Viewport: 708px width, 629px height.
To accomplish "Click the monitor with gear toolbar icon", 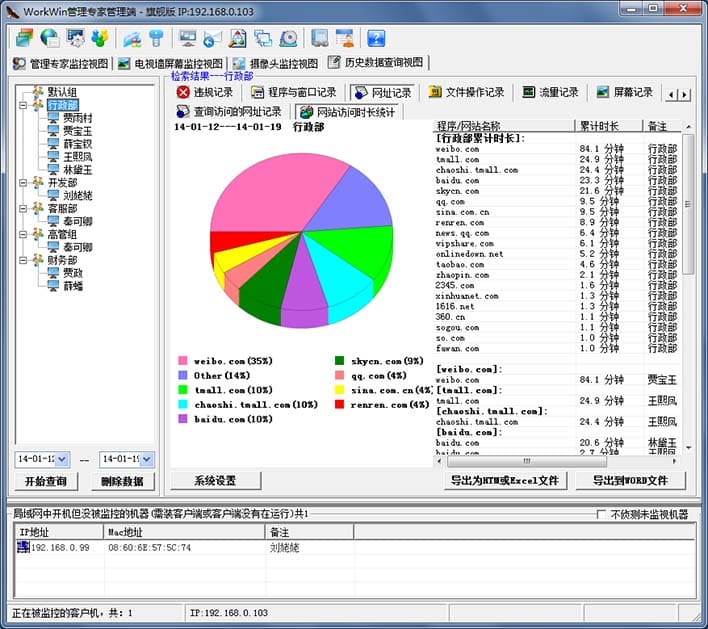I will tap(75, 38).
